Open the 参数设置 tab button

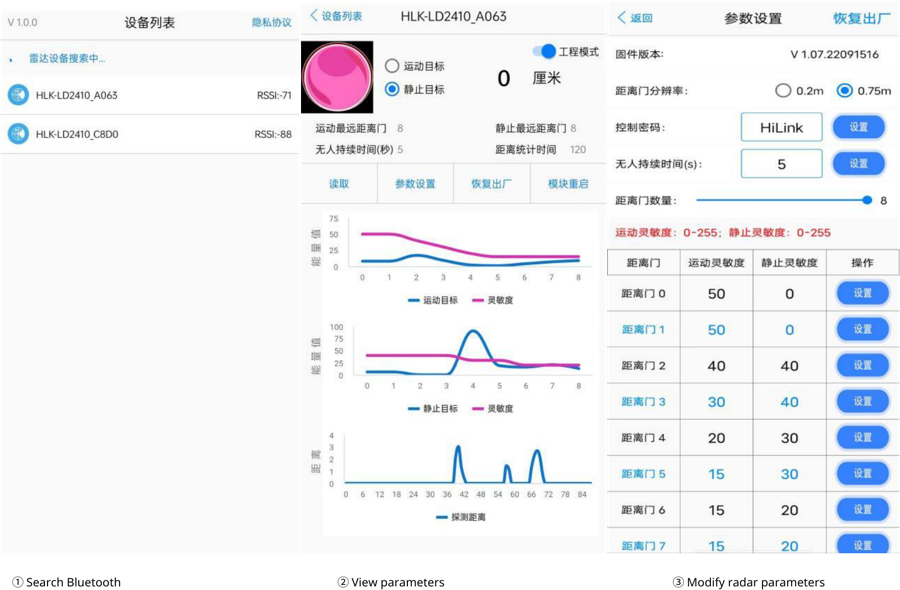(x=415, y=184)
